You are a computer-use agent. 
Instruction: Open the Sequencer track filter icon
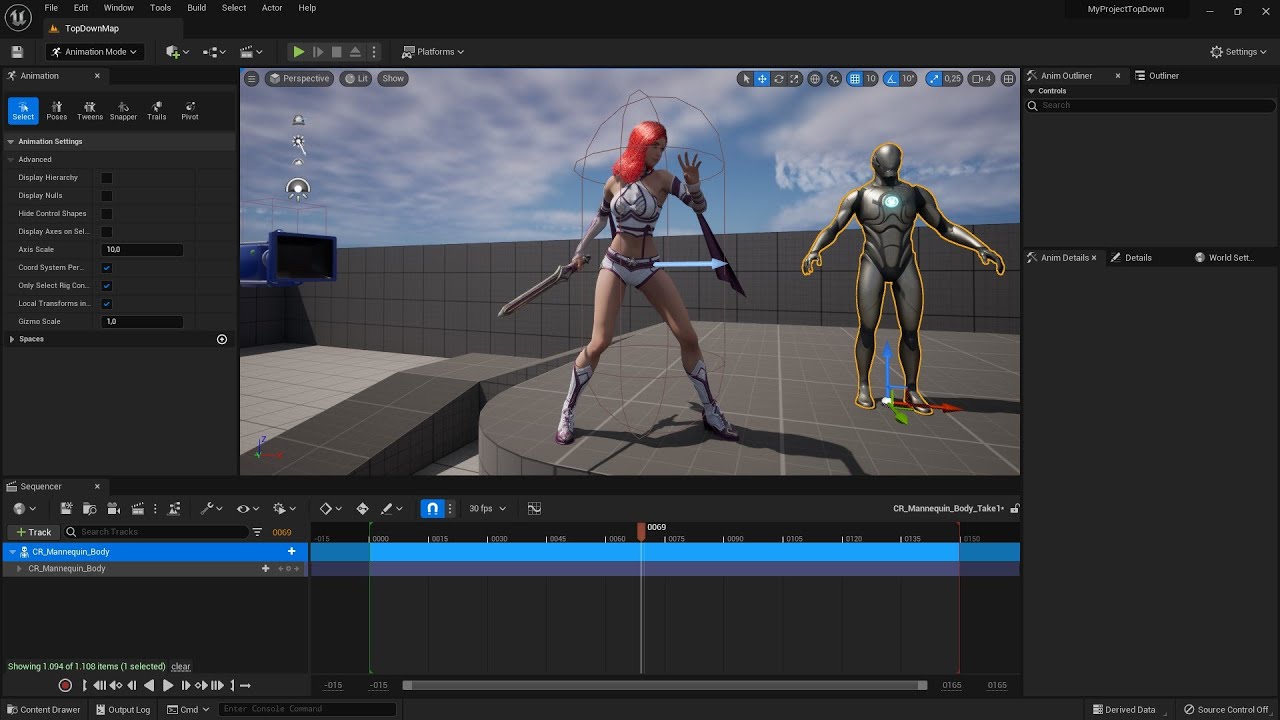point(257,532)
